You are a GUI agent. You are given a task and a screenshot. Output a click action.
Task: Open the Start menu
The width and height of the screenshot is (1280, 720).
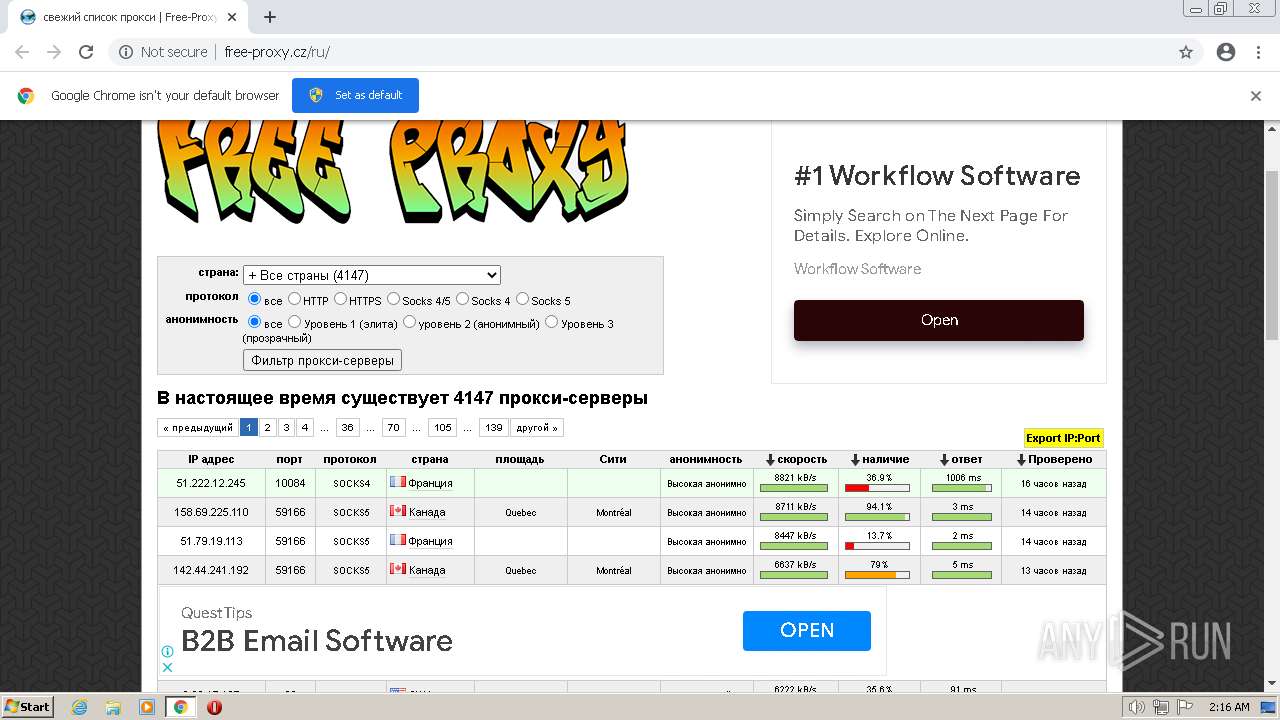pos(27,707)
